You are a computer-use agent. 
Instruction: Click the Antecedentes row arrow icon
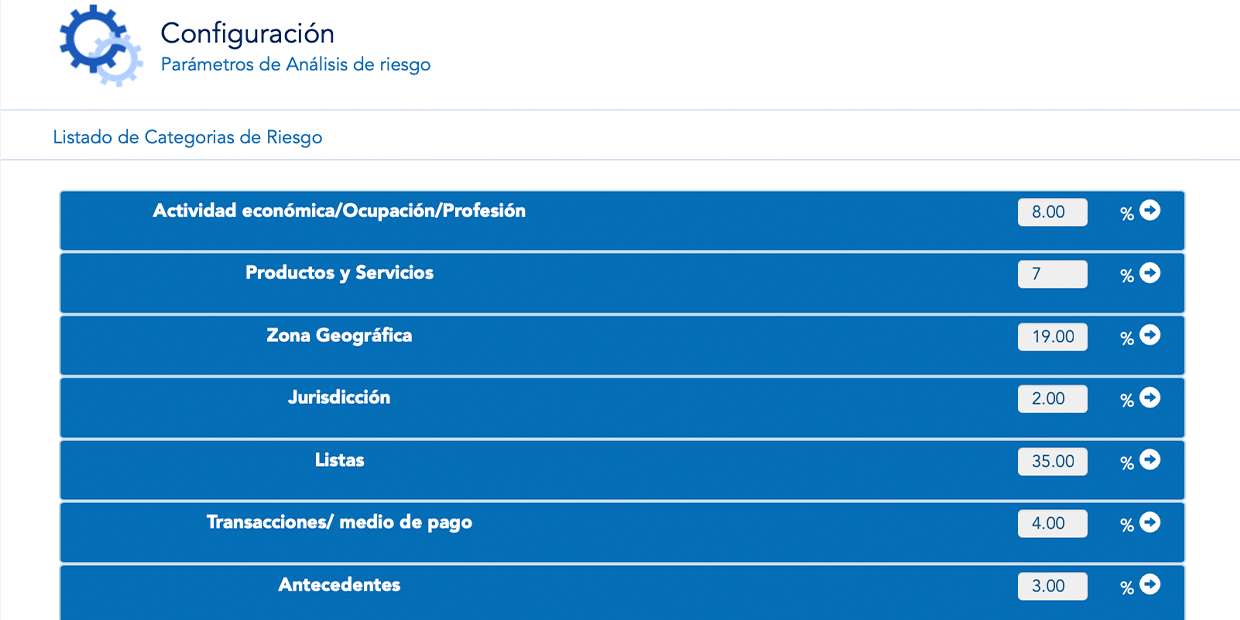[1150, 584]
